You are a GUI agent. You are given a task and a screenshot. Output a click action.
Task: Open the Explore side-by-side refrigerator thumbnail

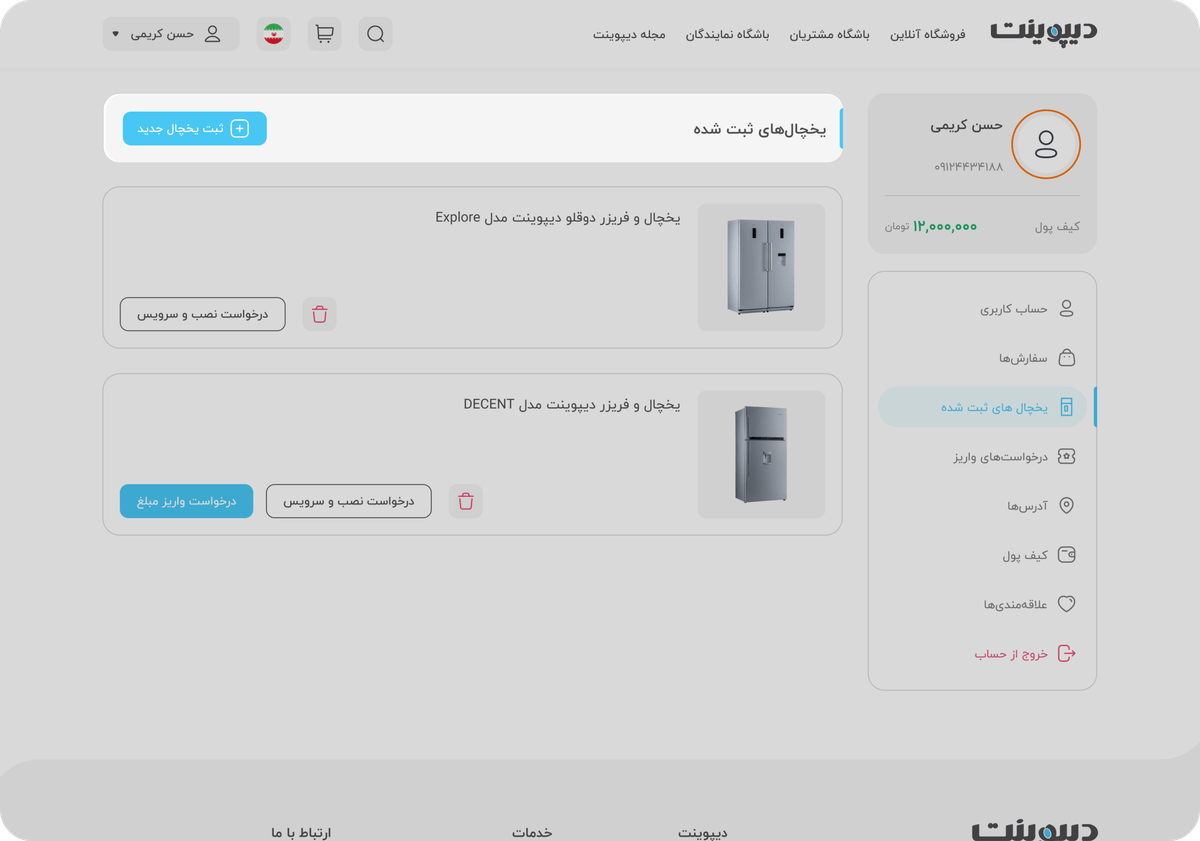(x=761, y=267)
